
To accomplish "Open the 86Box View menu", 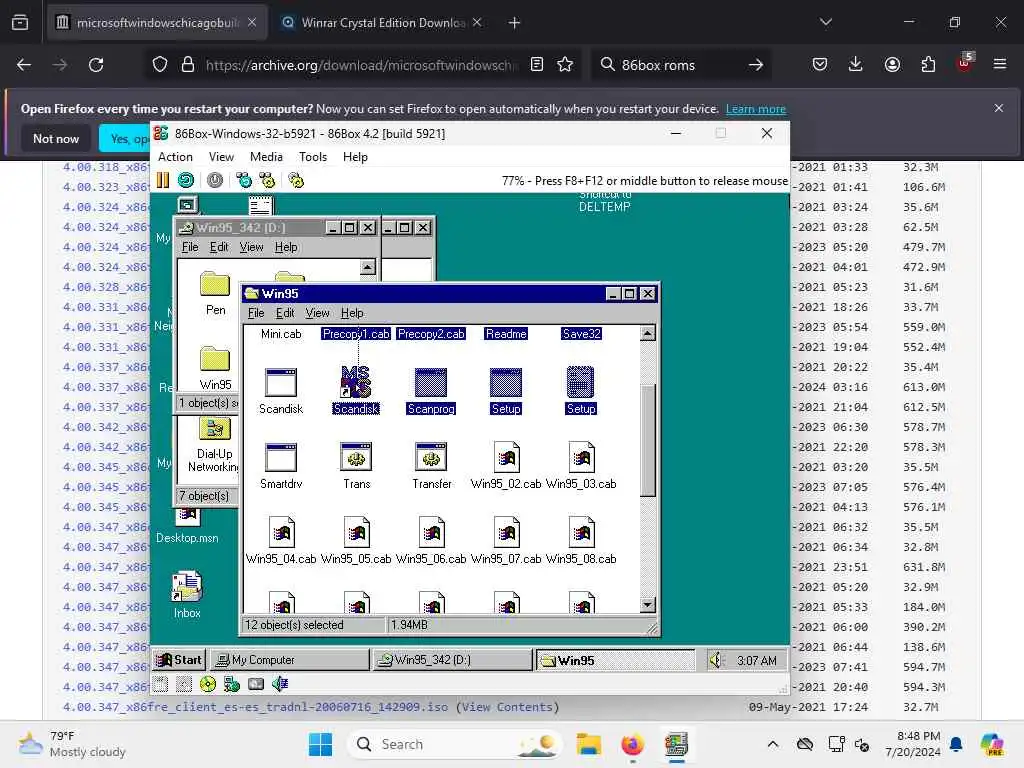I will coord(221,157).
